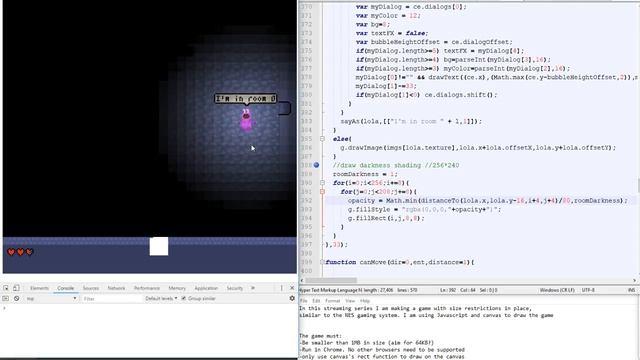Image resolution: width=640 pixels, height=360 pixels.
Task: Close the DevTools panel
Action: coord(292,288)
